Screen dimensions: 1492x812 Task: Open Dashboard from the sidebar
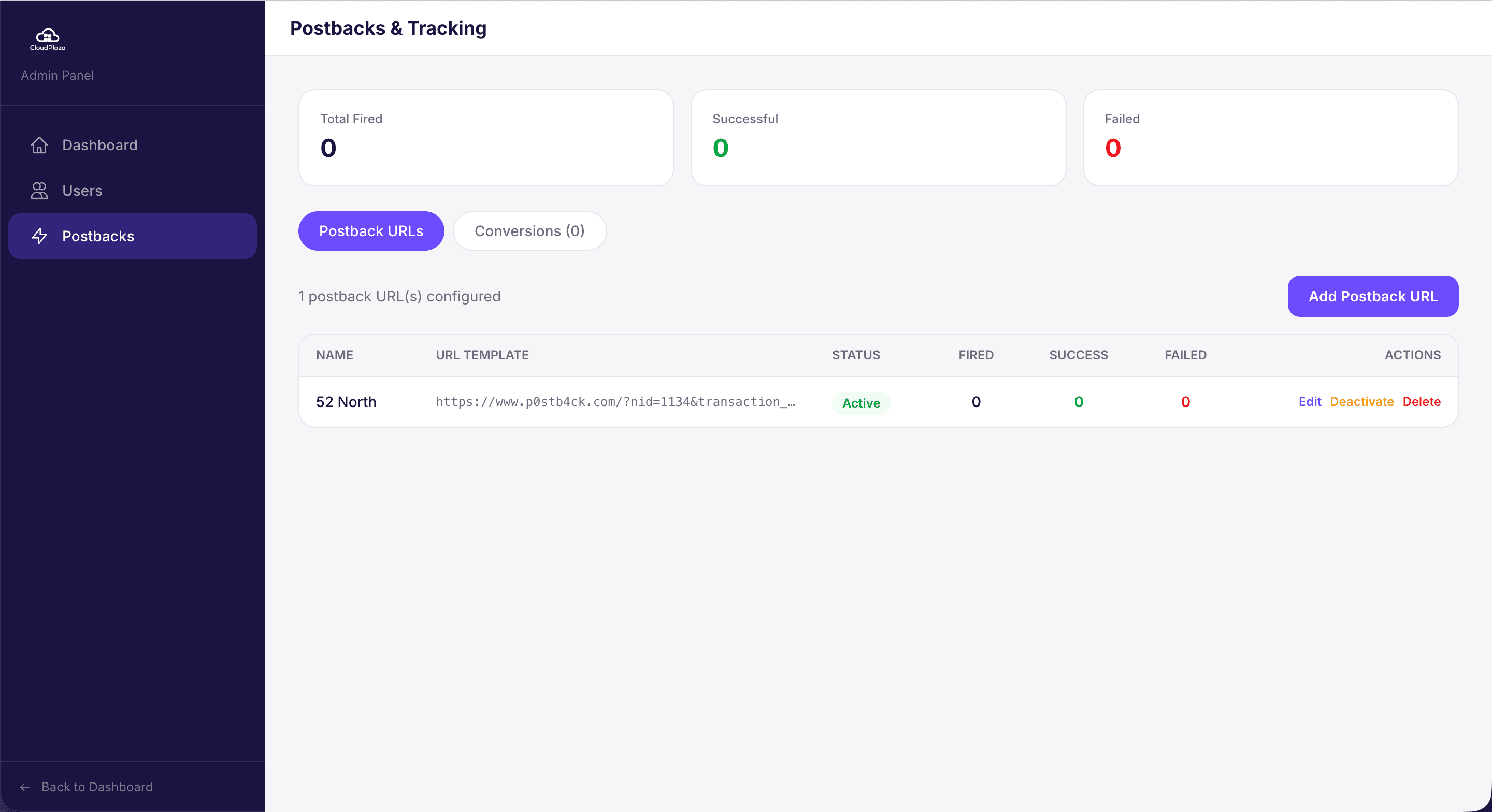click(x=132, y=145)
